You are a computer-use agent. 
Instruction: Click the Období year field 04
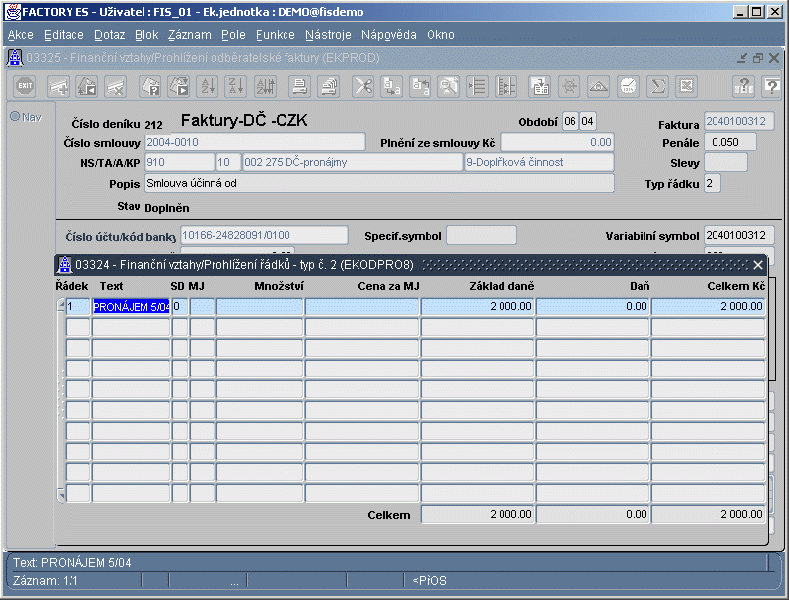[x=587, y=121]
